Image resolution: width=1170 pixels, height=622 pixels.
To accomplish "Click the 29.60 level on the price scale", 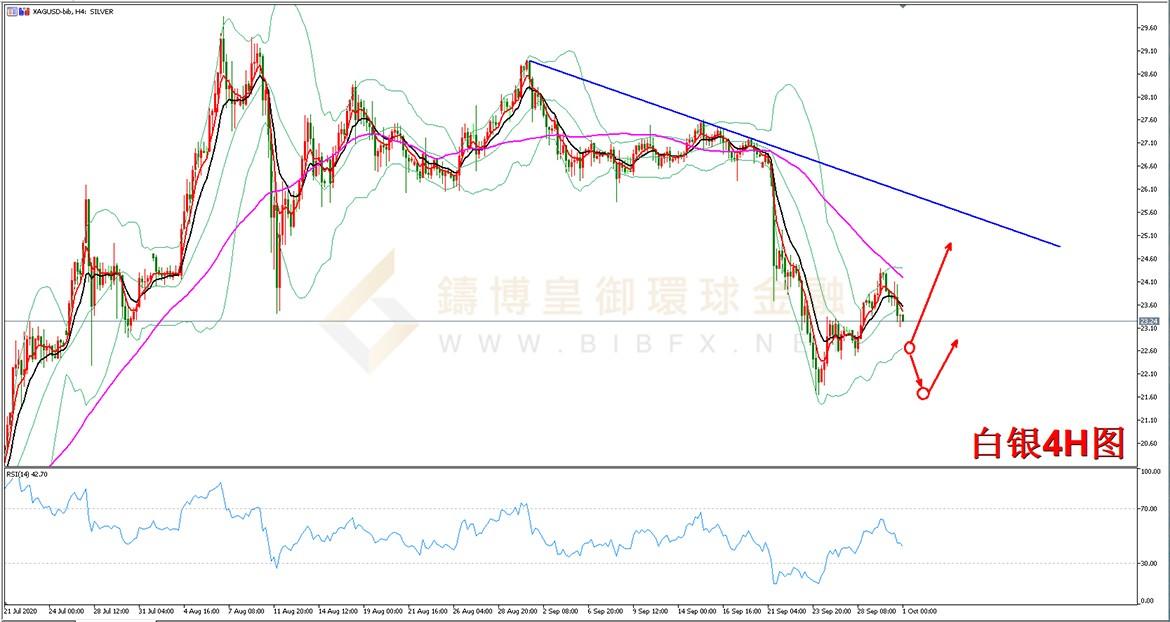I will 1147,28.
